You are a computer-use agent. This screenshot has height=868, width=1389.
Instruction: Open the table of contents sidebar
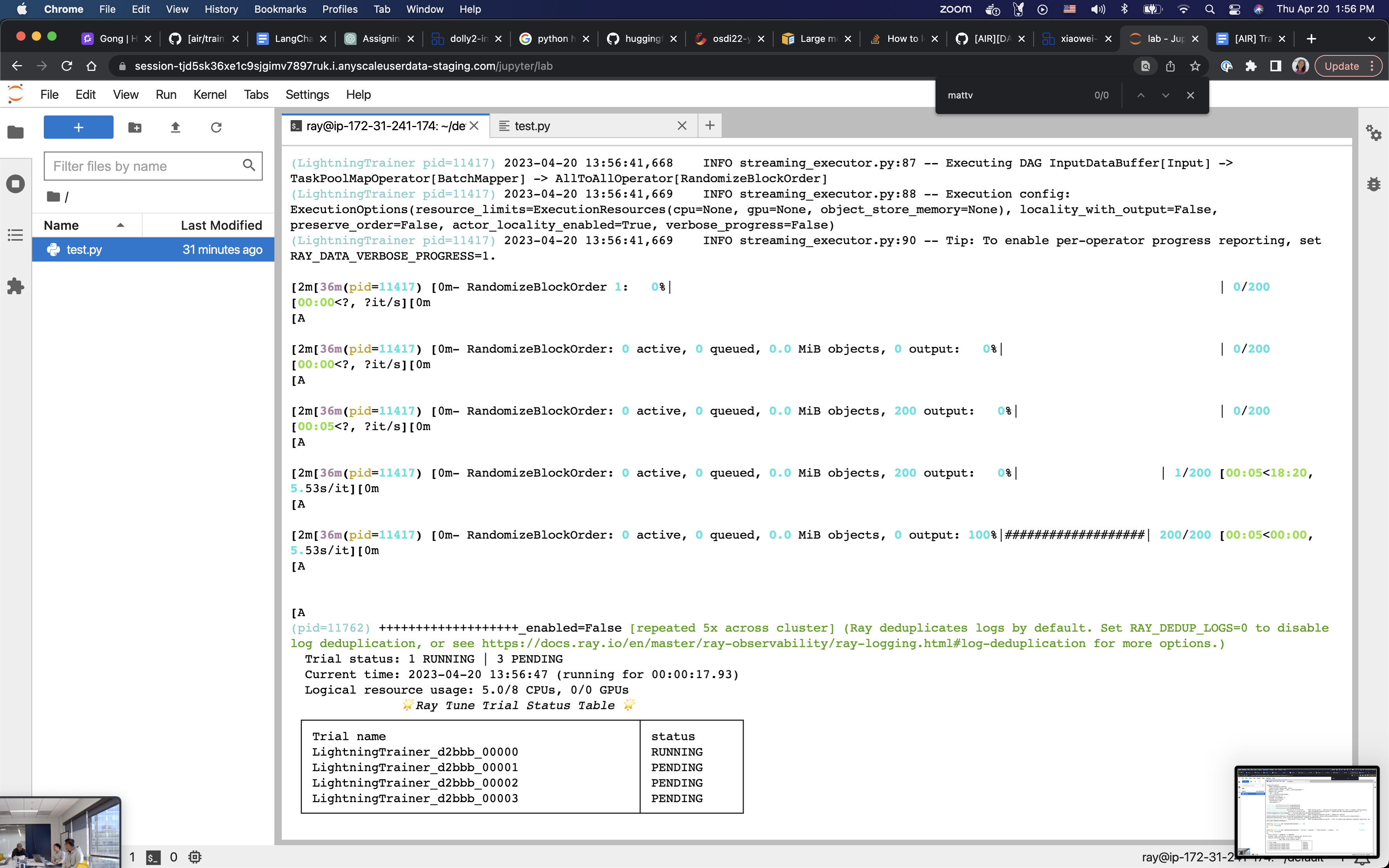pyautogui.click(x=16, y=235)
